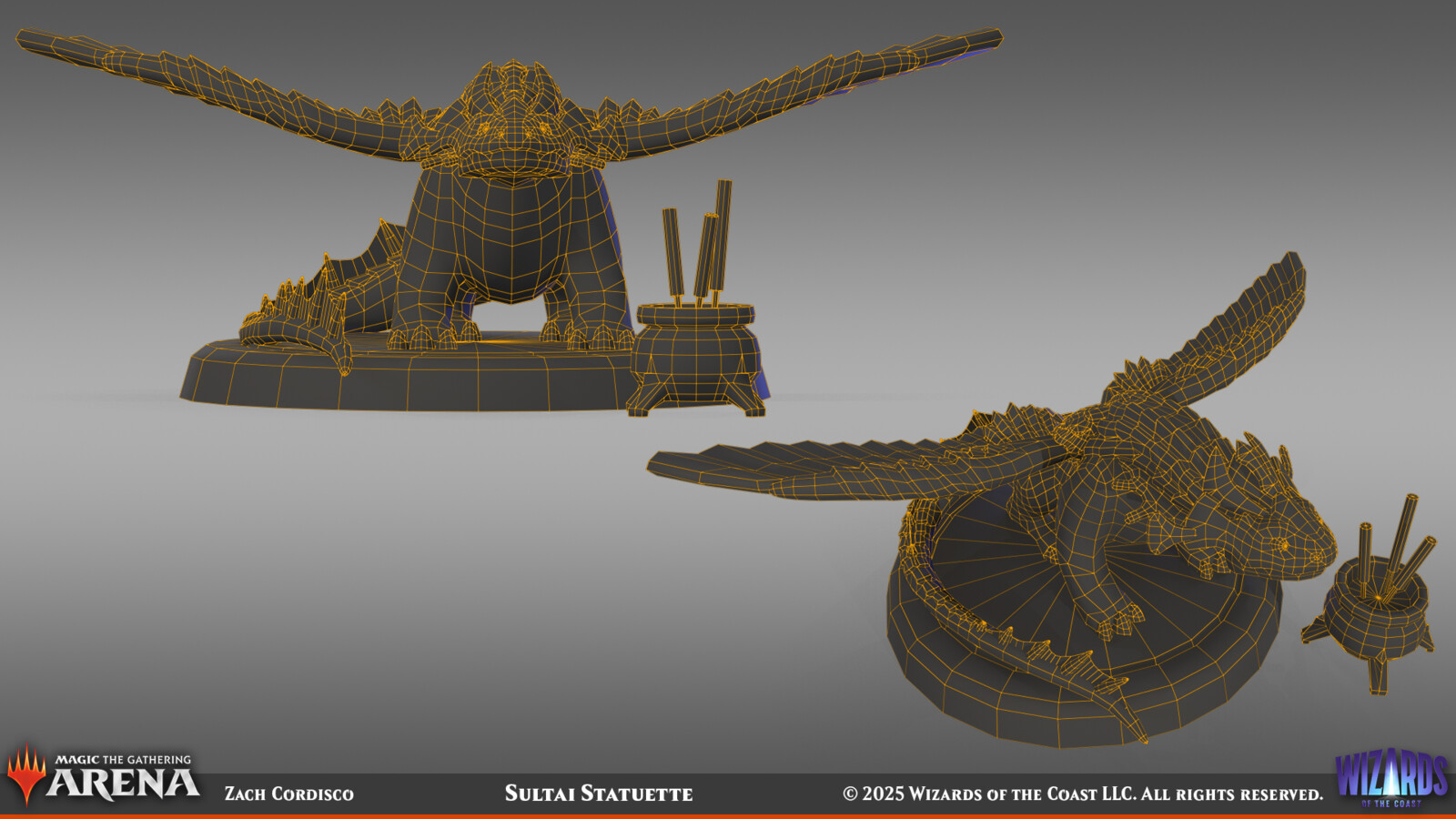
Task: Click the '© 2025 Wizards of the Coast LLC' copyright text
Action: [1083, 794]
